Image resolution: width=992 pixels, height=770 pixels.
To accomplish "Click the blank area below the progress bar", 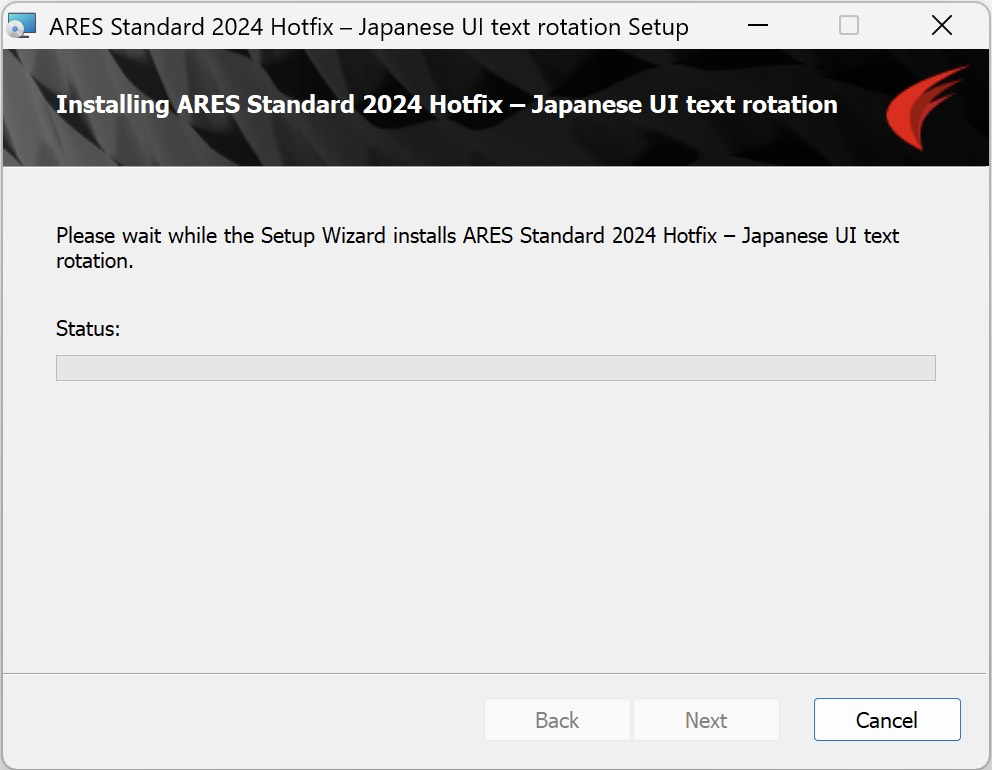I will pyautogui.click(x=495, y=525).
